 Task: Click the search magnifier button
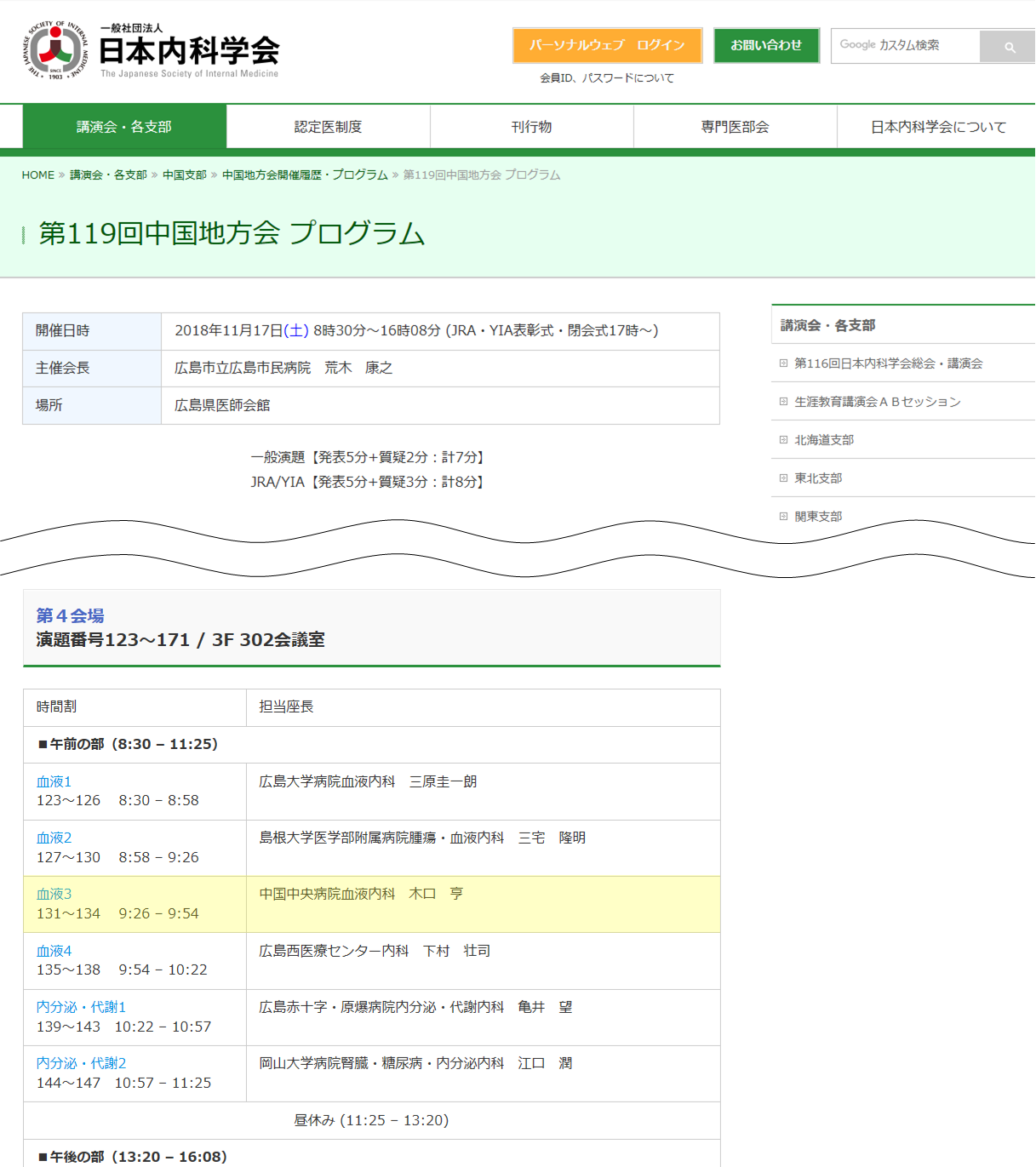[1009, 47]
